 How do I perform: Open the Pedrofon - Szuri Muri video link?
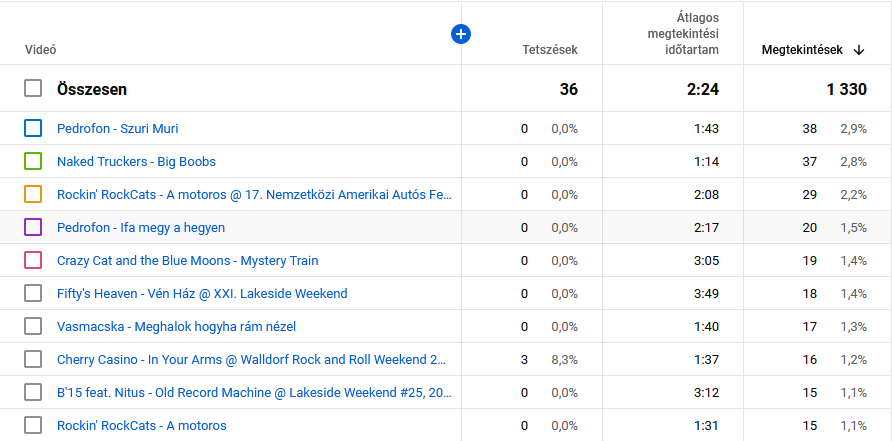118,128
